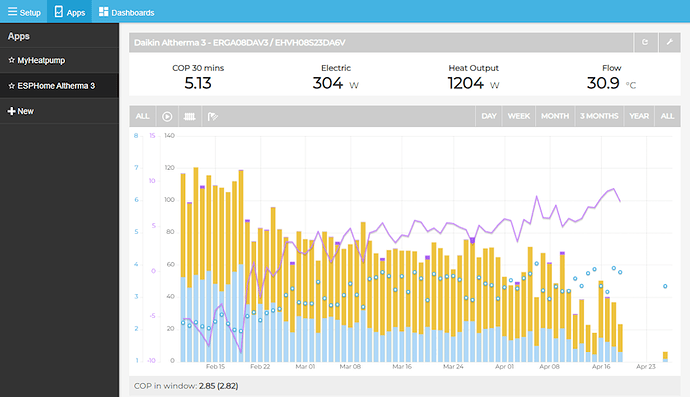Switch chart range to DAY

pyautogui.click(x=488, y=116)
